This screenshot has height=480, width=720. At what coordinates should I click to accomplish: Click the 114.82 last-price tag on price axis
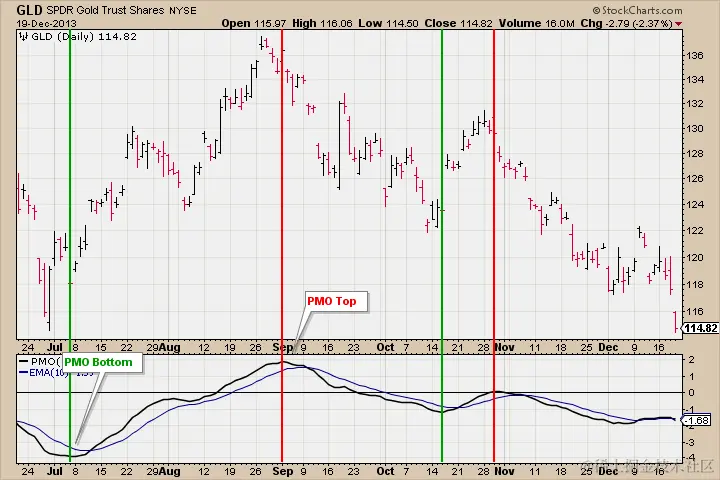click(x=700, y=328)
